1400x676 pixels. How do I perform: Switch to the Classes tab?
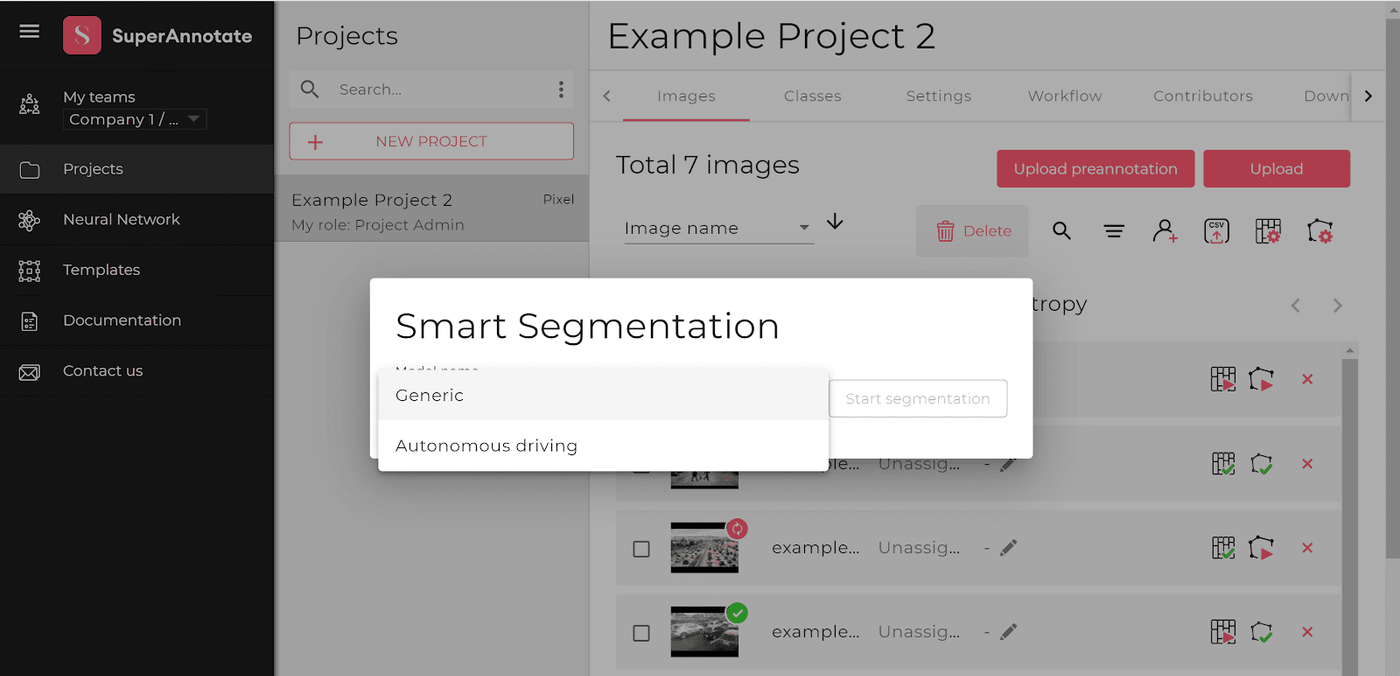(812, 96)
